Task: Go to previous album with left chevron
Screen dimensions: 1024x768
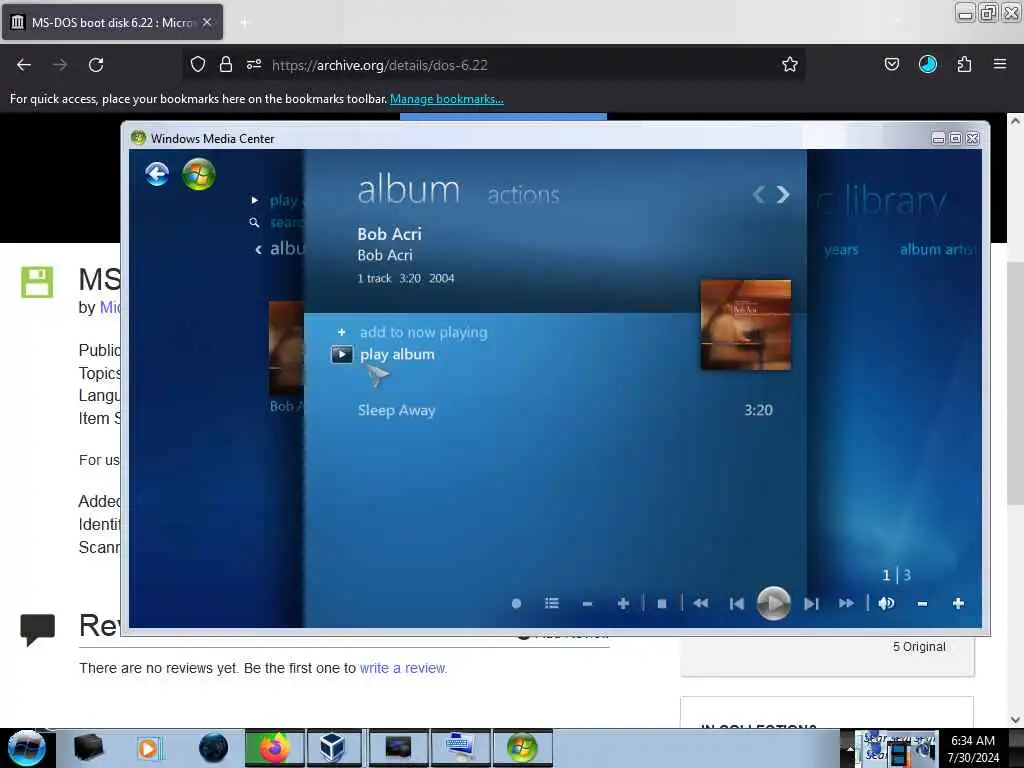Action: [758, 195]
